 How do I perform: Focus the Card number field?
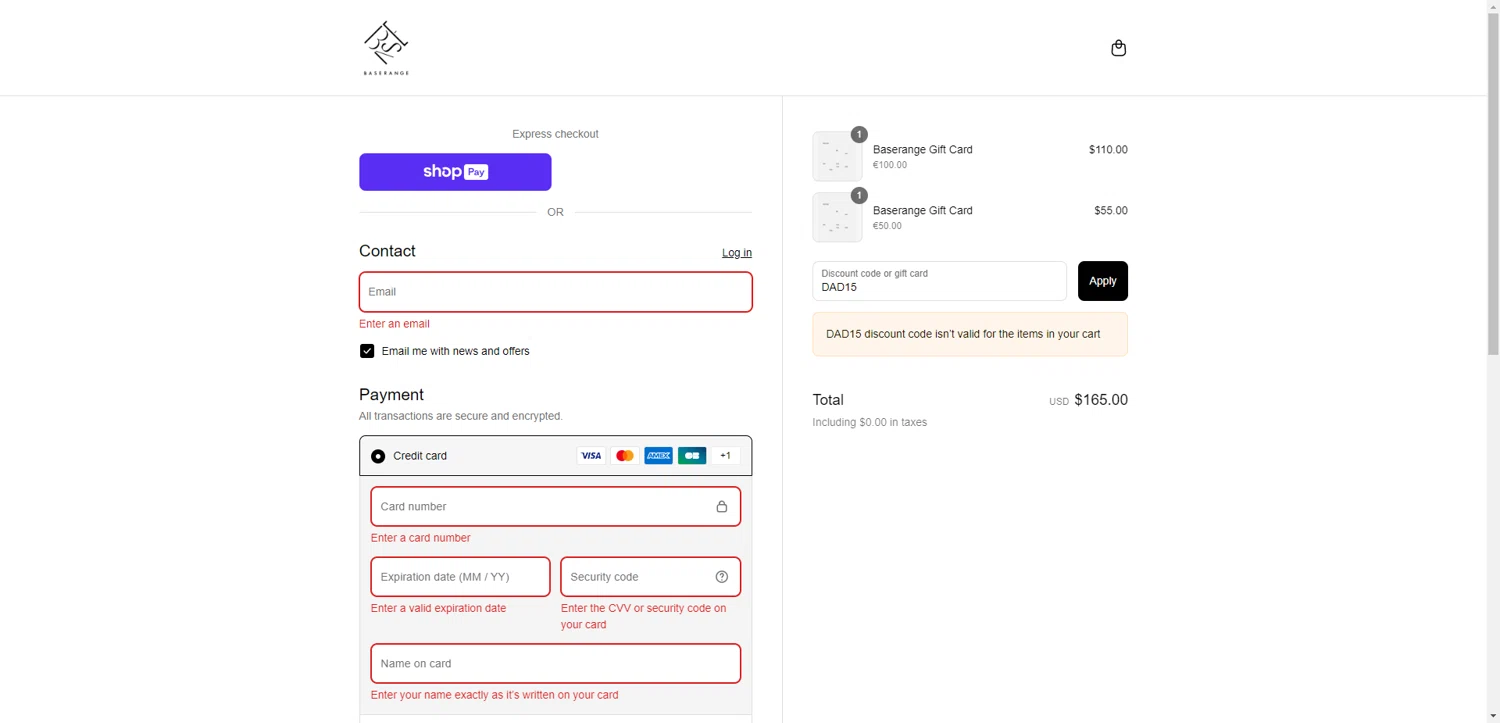click(555, 506)
